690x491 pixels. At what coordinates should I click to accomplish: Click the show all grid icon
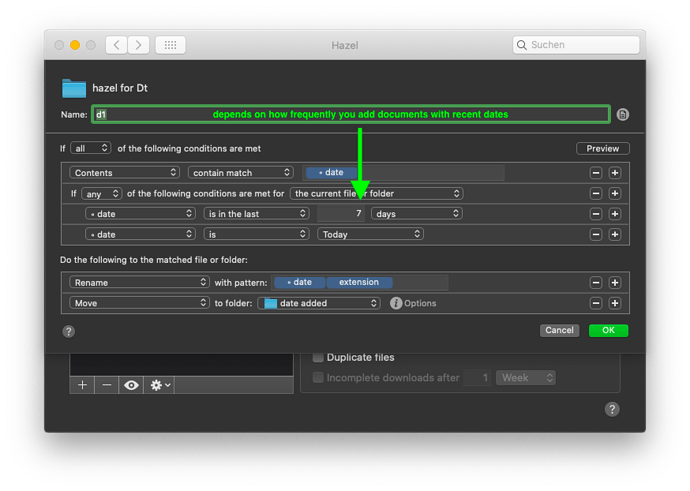169,45
